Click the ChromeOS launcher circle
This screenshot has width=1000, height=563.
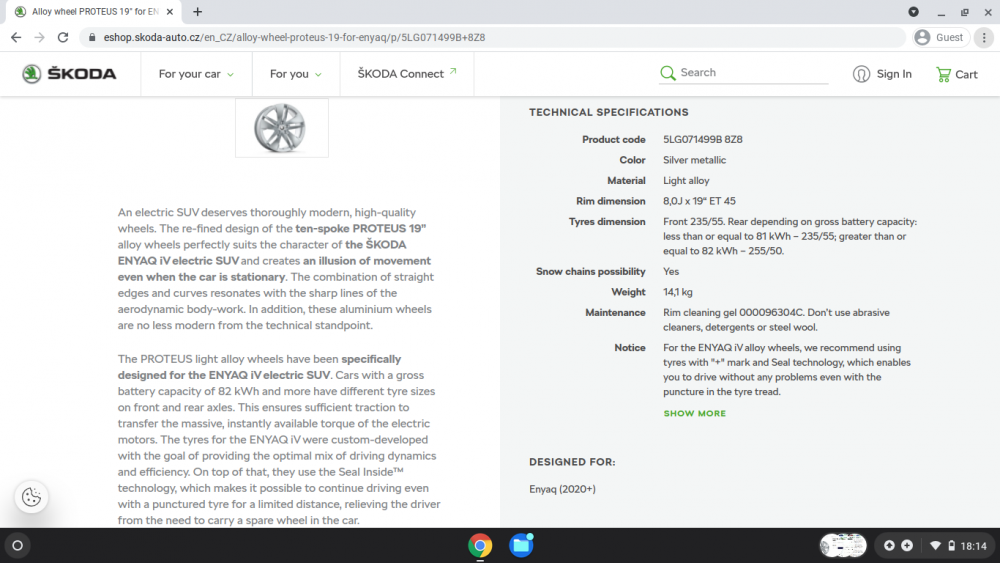[18, 546]
